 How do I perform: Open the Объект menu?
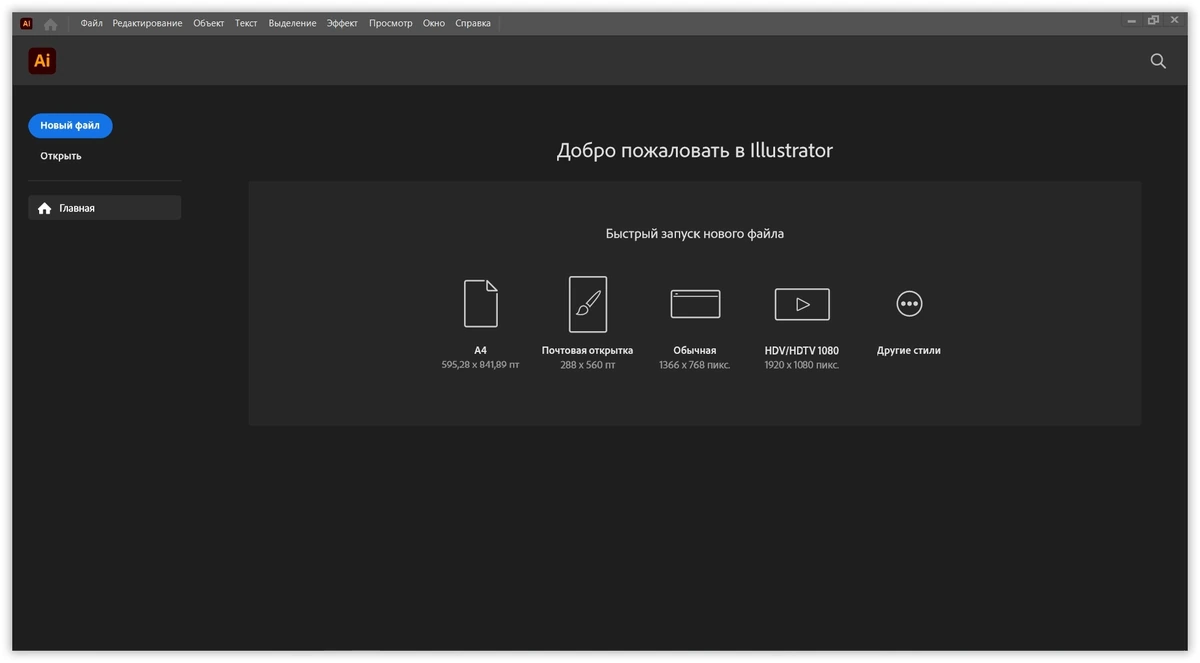209,23
